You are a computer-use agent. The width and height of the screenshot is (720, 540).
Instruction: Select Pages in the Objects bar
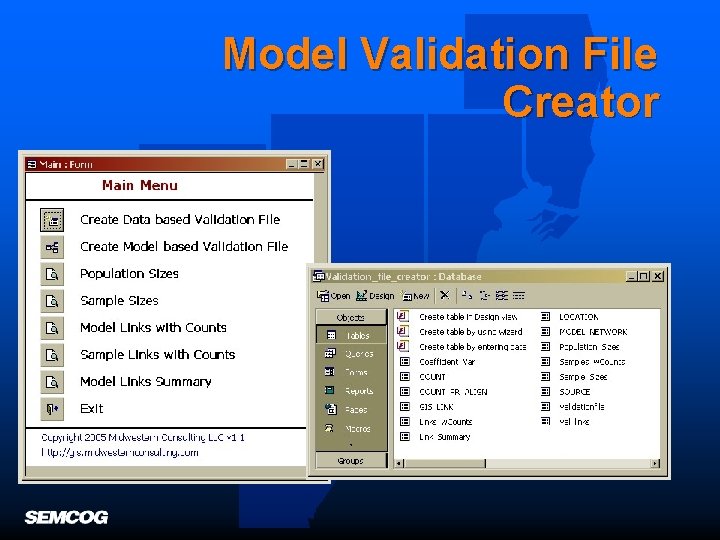(x=351, y=410)
